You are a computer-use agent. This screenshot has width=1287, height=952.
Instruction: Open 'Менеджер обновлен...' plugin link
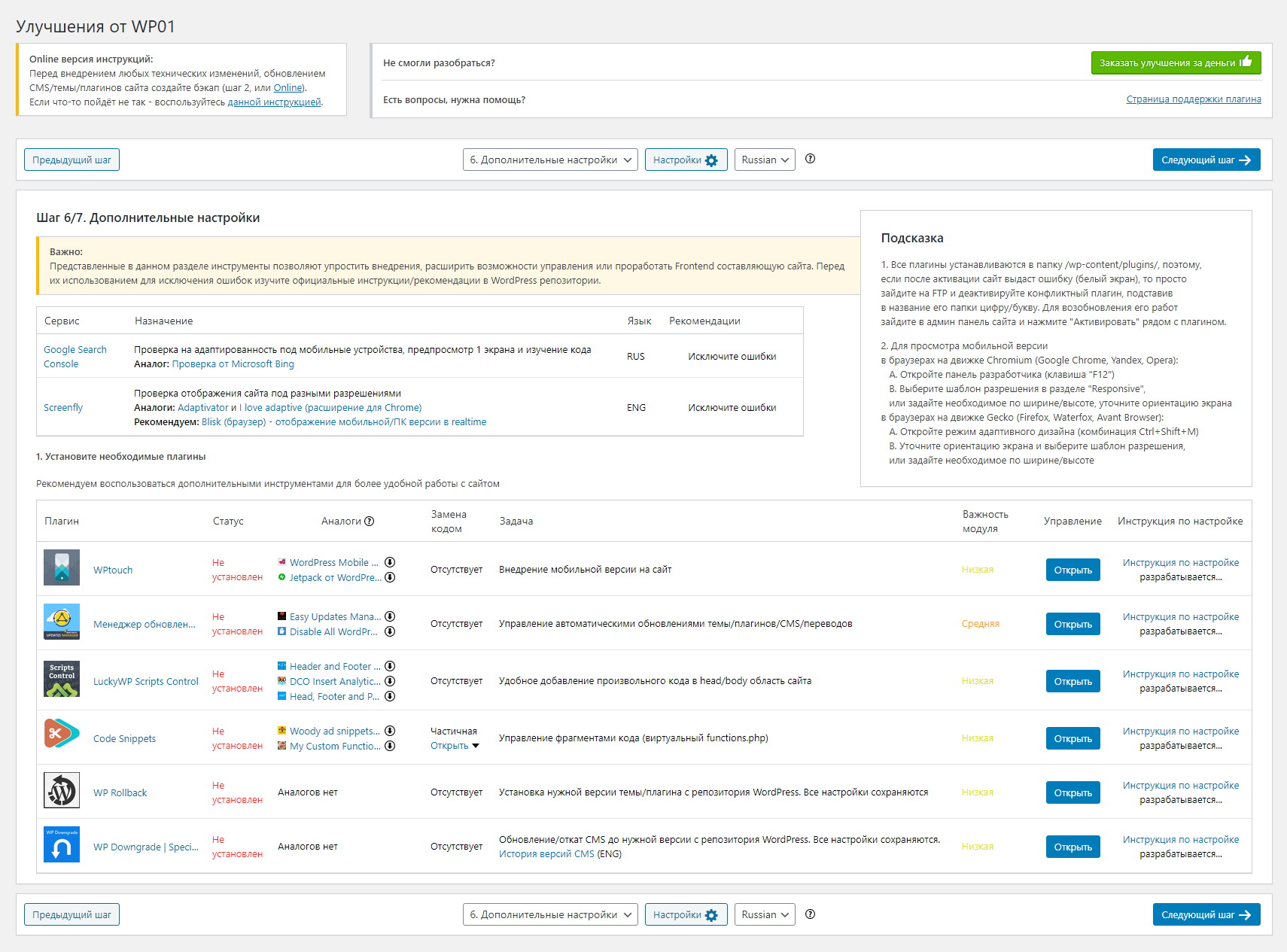(x=145, y=624)
